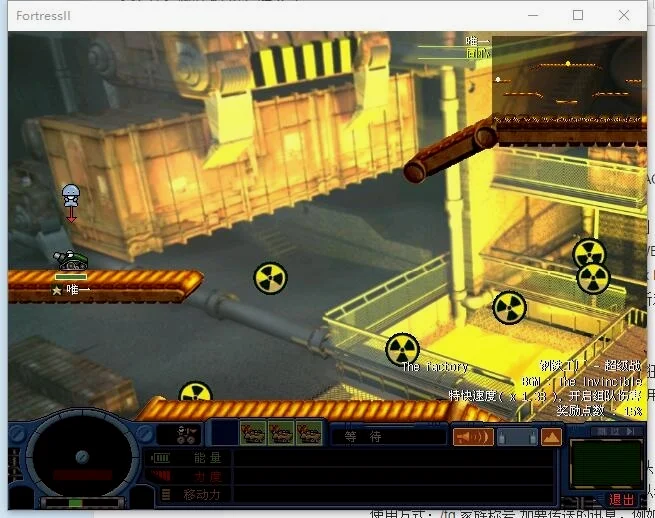Click the green tank on the left platform
The image size is (655, 518).
(70, 261)
